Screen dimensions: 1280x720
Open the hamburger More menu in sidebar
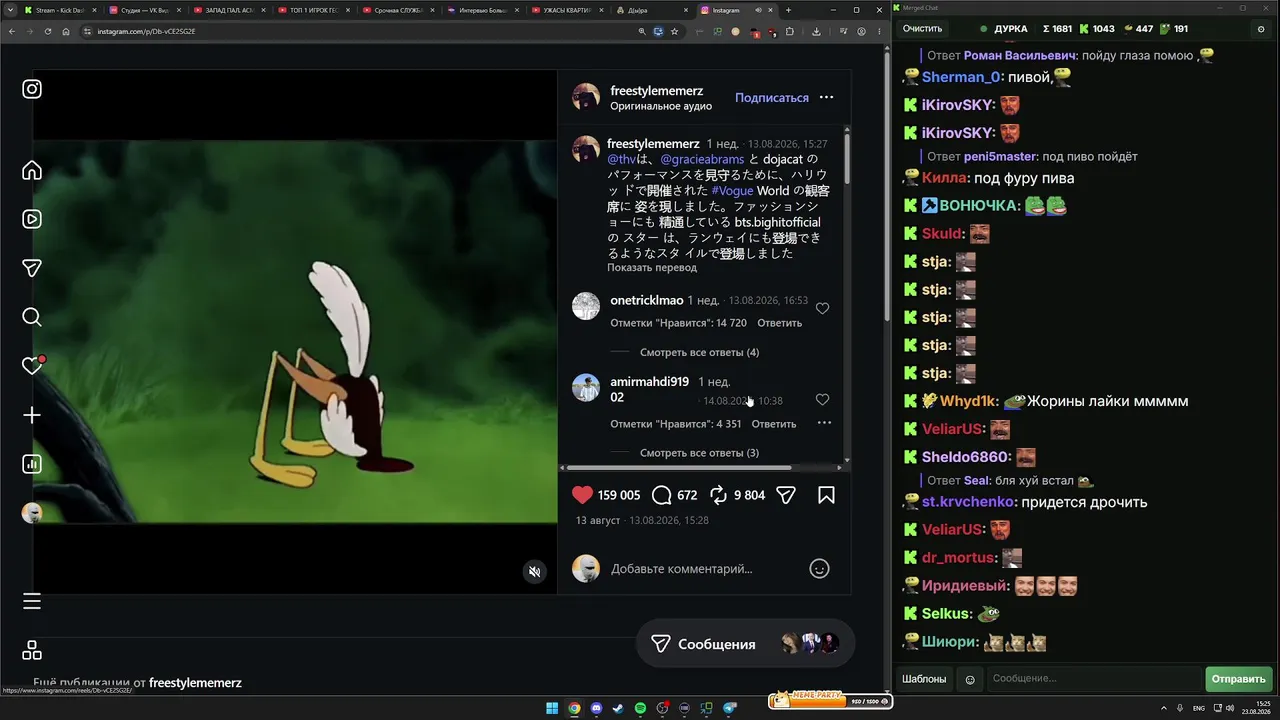(x=32, y=601)
